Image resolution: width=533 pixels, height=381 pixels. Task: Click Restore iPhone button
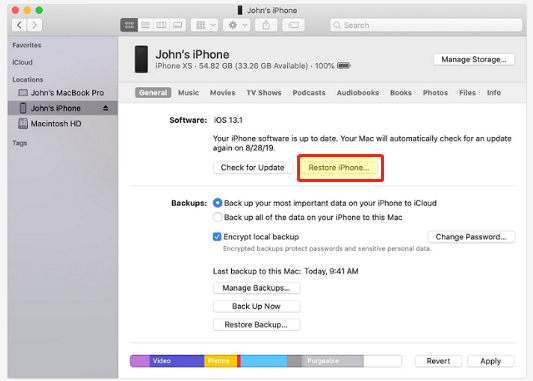click(x=339, y=168)
